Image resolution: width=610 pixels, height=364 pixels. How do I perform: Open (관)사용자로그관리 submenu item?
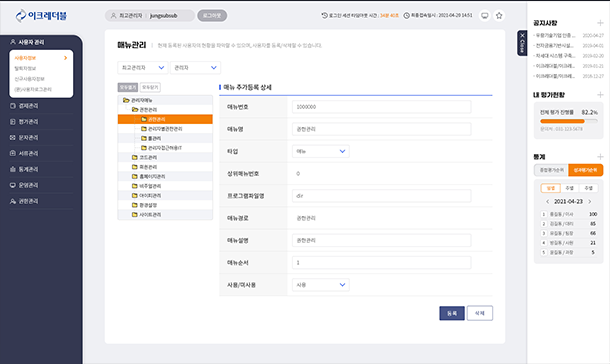click(x=33, y=89)
